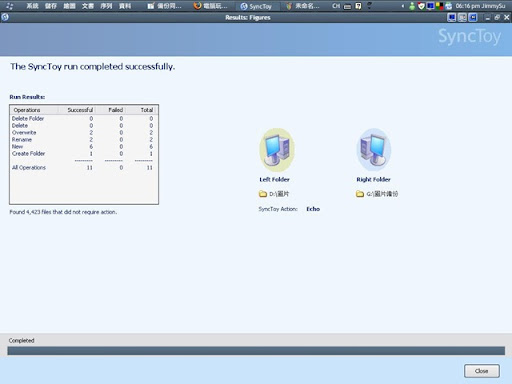Open the start menu icon in the top-left corner
This screenshot has width=512, height=384.
coord(9,6)
